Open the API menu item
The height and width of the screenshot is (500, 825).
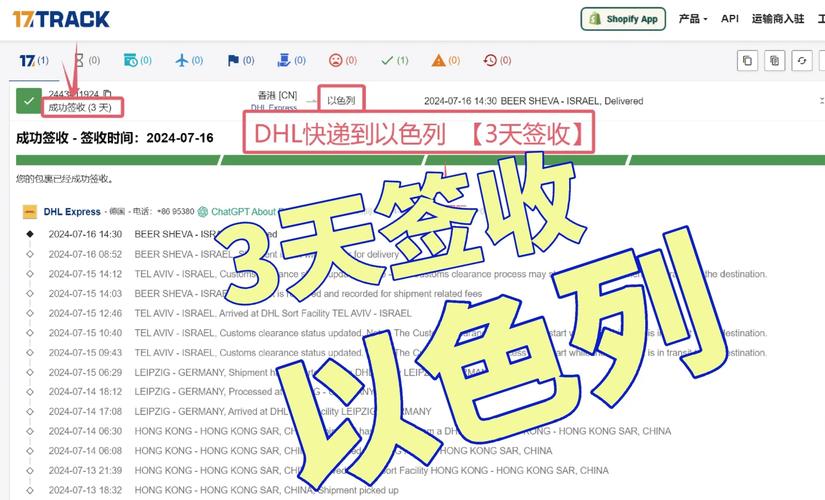[x=729, y=19]
